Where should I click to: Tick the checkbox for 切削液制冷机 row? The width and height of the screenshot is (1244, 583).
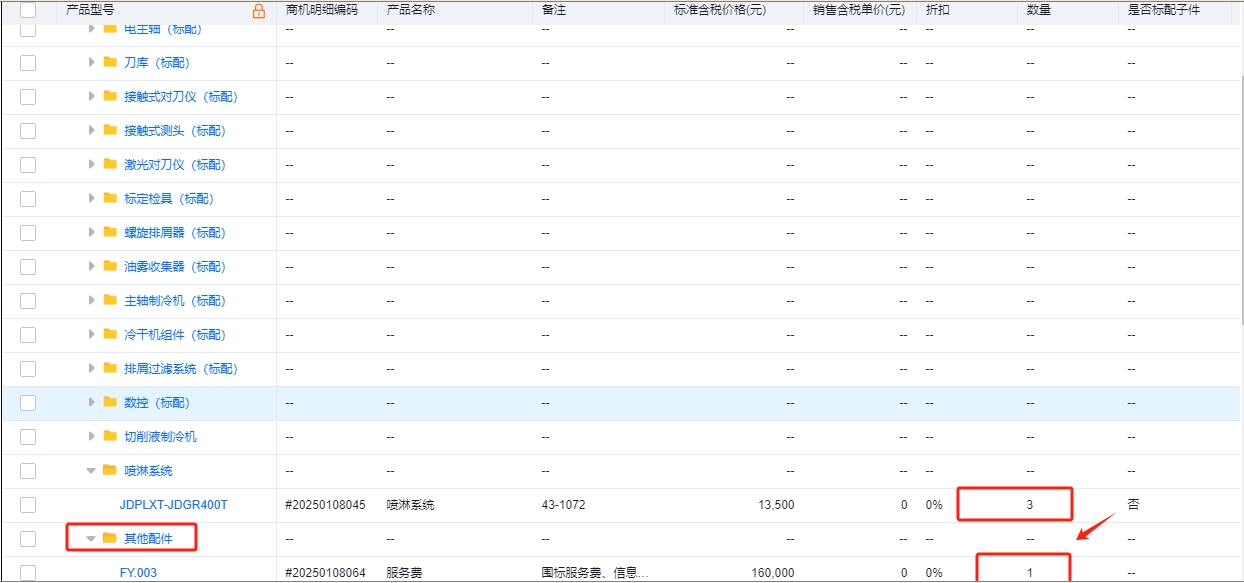click(28, 437)
